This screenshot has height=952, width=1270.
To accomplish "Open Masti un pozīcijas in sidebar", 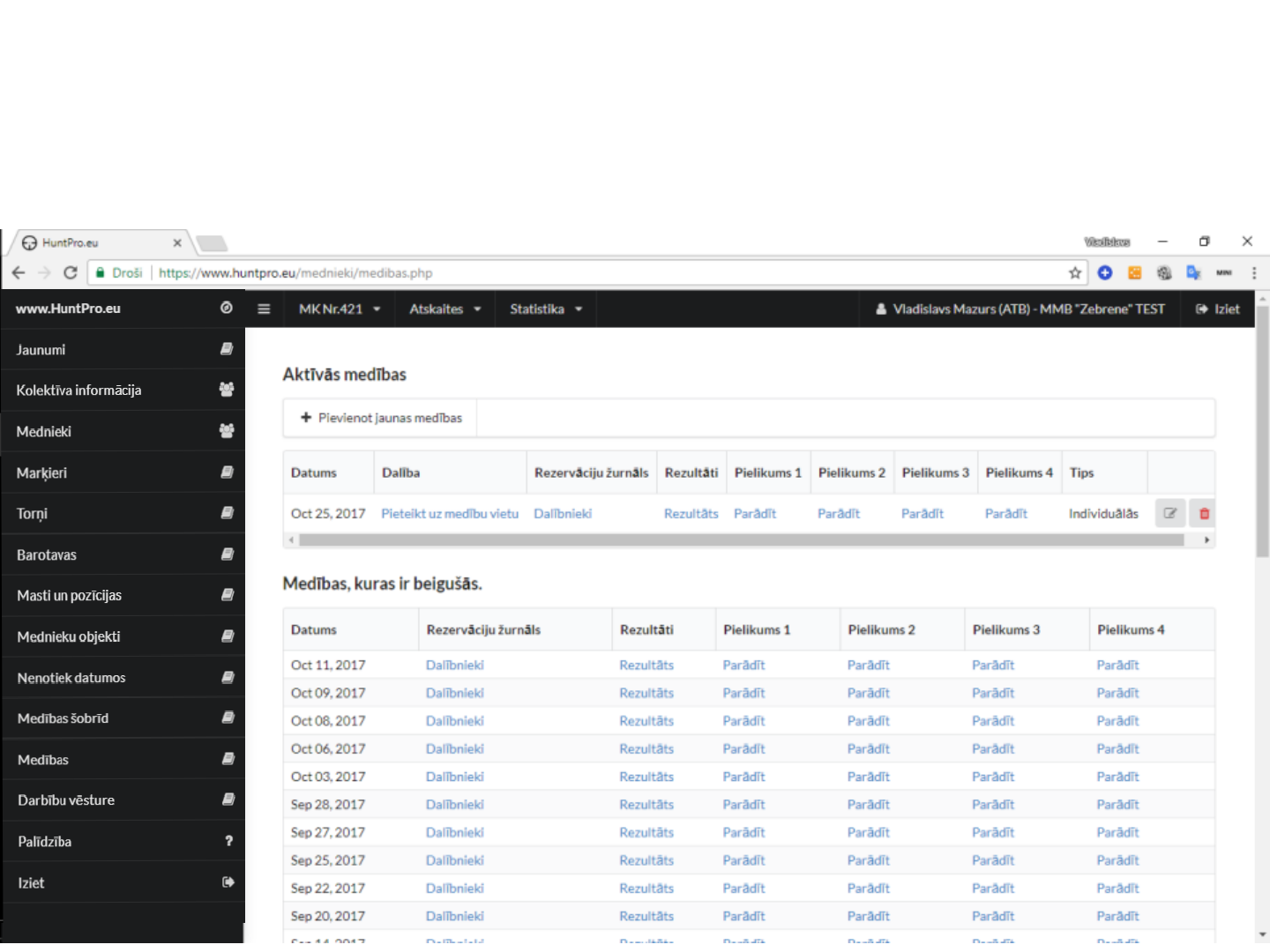I will pos(123,596).
